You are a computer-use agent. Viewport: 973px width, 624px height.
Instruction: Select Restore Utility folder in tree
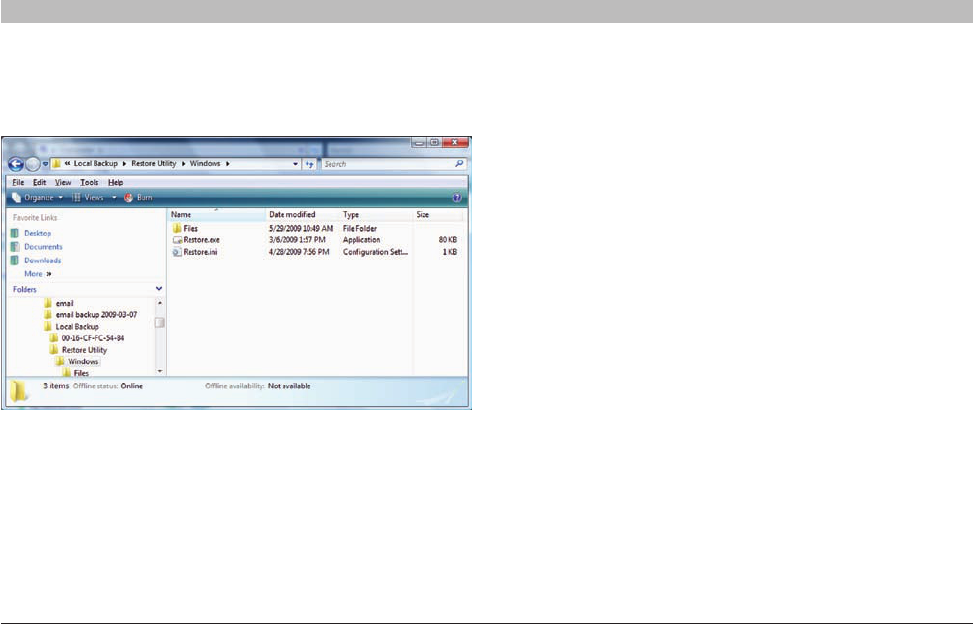pyautogui.click(x=84, y=350)
